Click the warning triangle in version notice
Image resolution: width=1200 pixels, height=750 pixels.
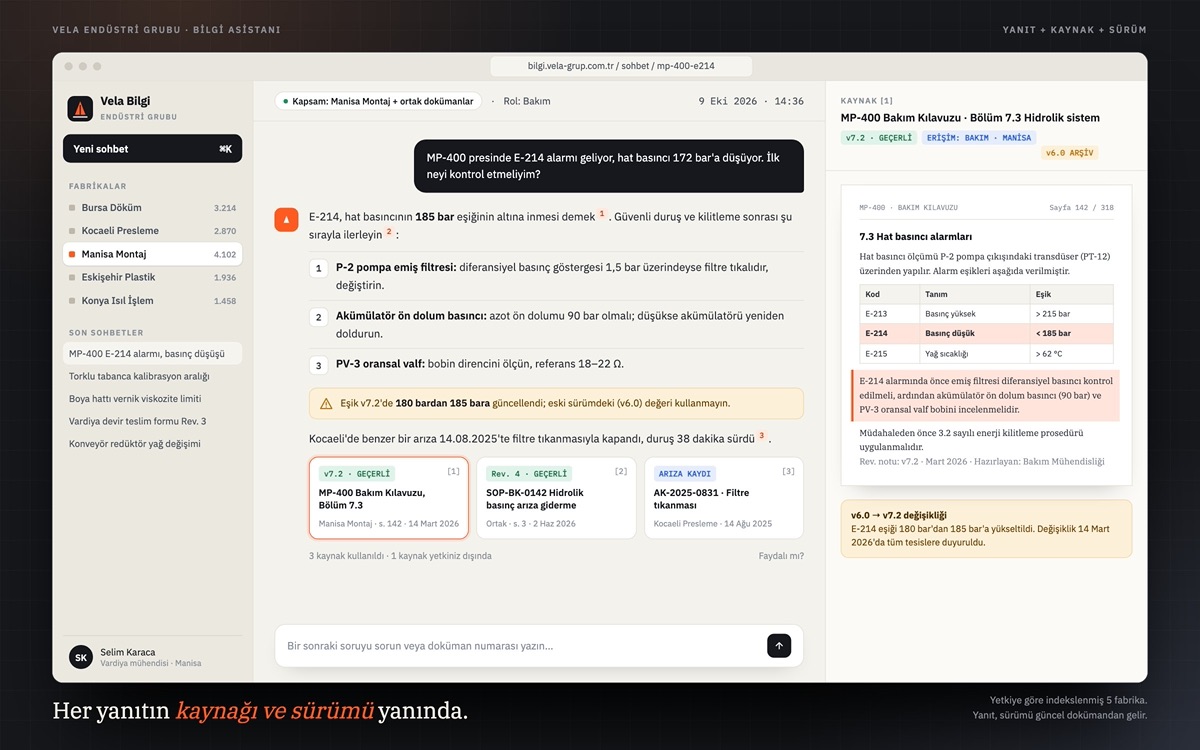tap(326, 404)
